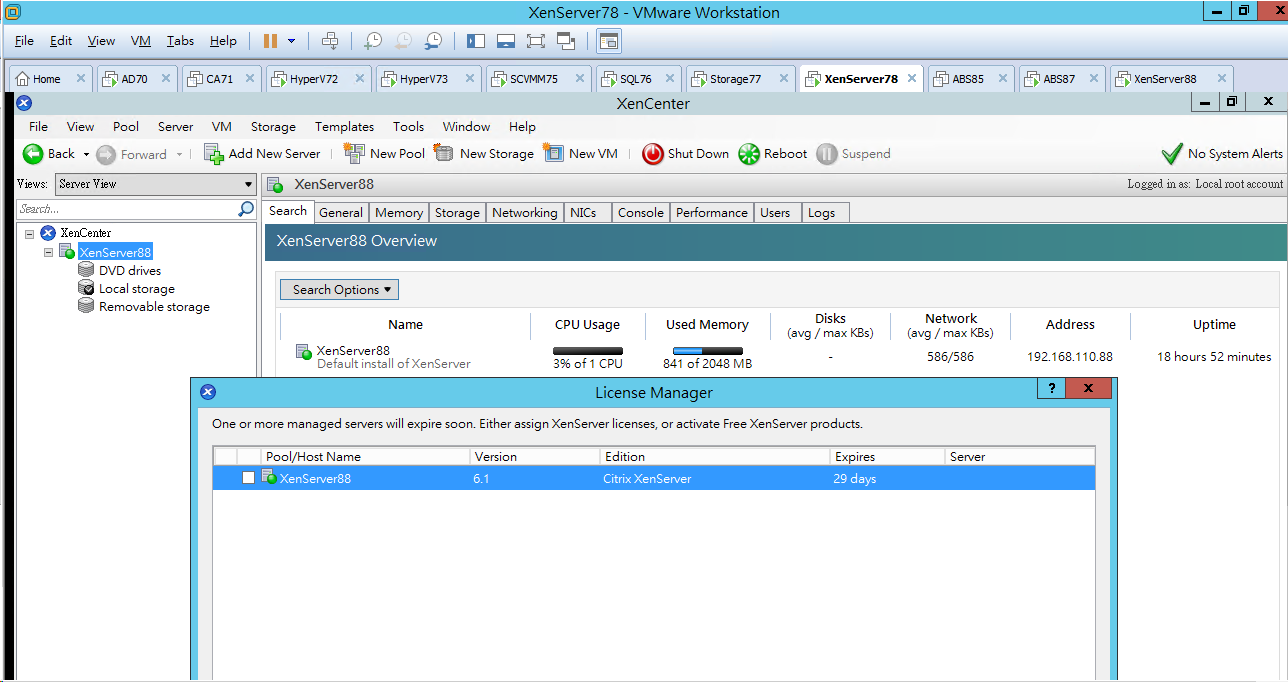
Task: Open the XenCenter Pool menu
Action: [x=126, y=127]
